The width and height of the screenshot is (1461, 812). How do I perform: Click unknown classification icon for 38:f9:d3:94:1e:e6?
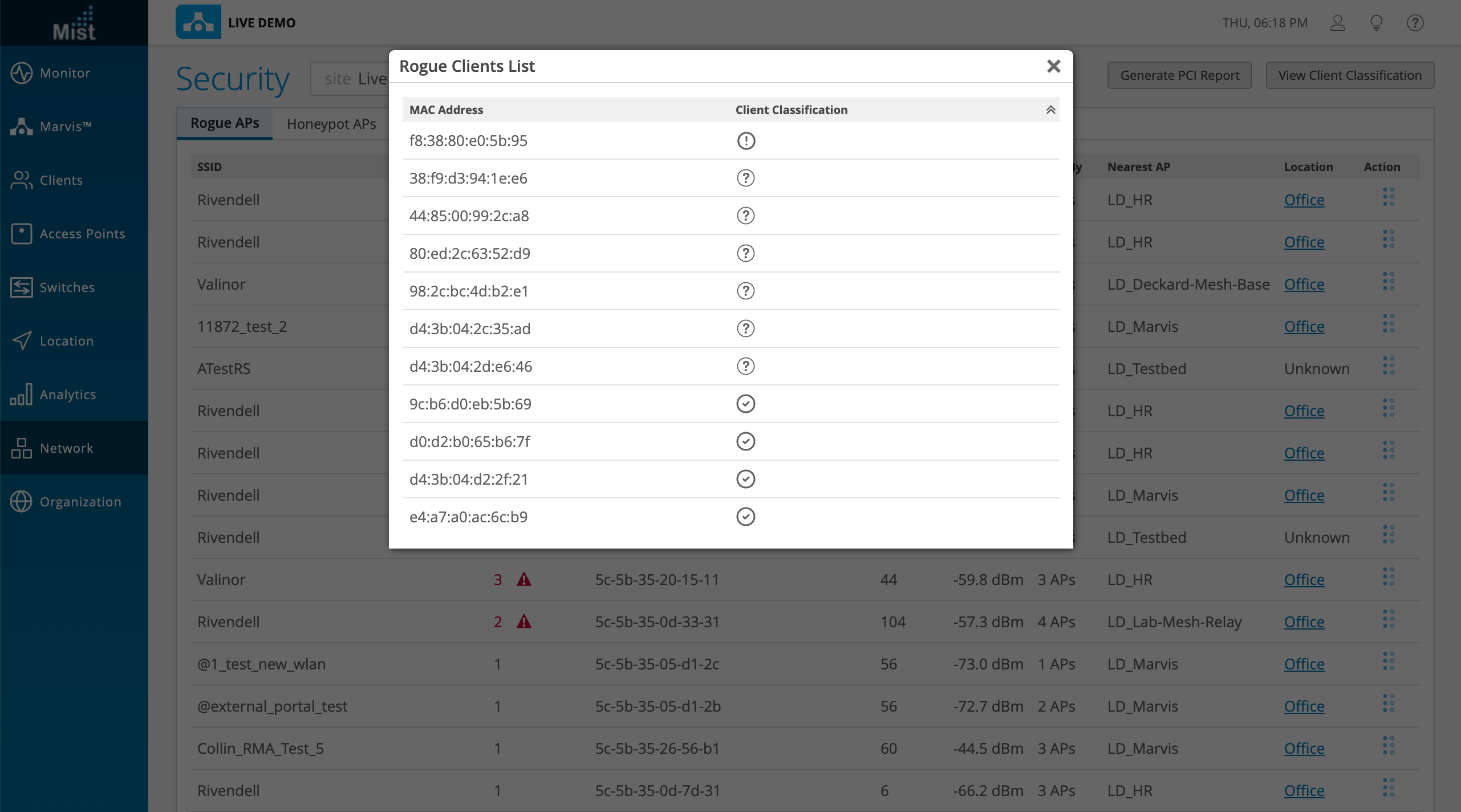[x=746, y=178]
